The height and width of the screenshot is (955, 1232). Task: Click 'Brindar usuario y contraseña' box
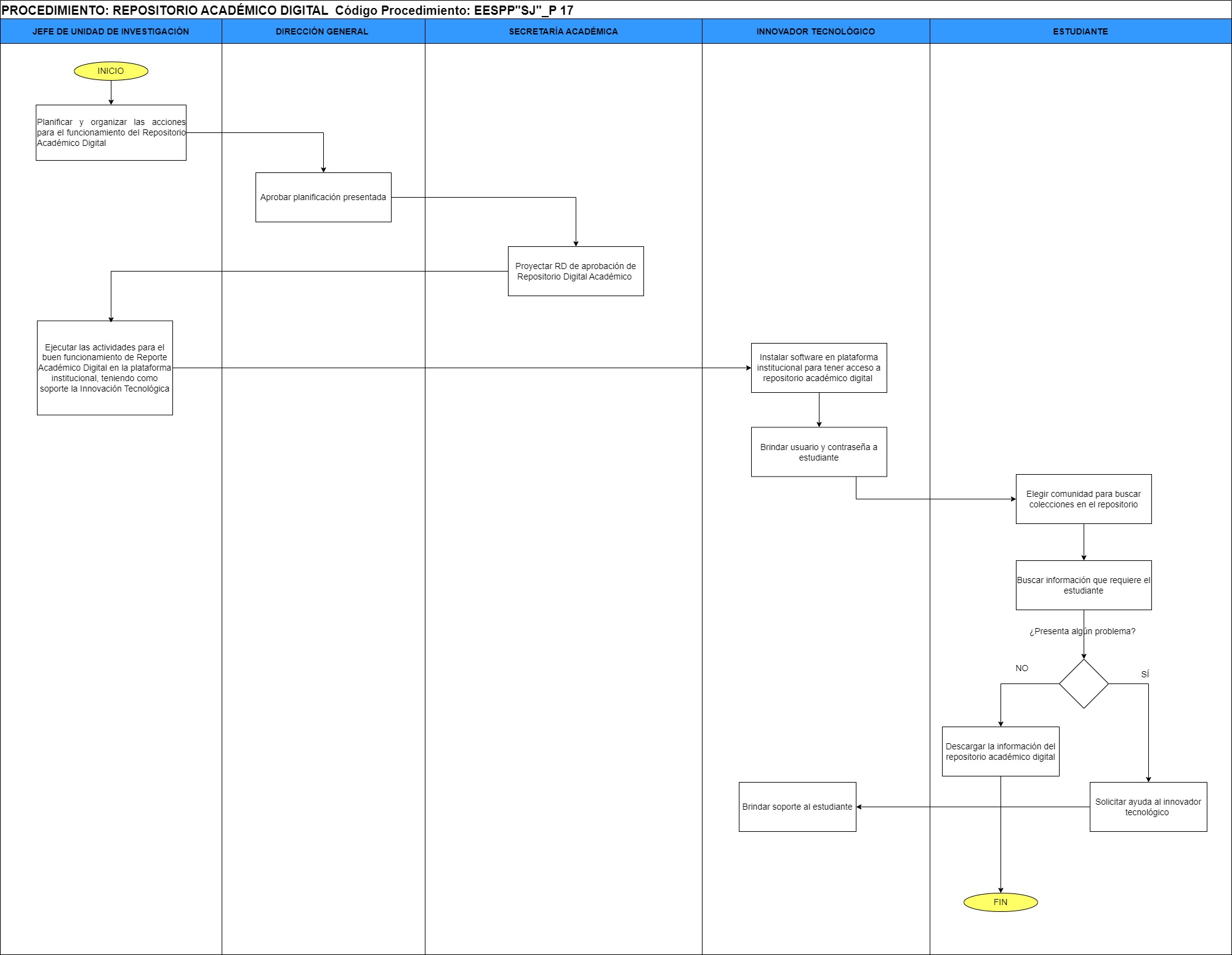pyautogui.click(x=818, y=452)
